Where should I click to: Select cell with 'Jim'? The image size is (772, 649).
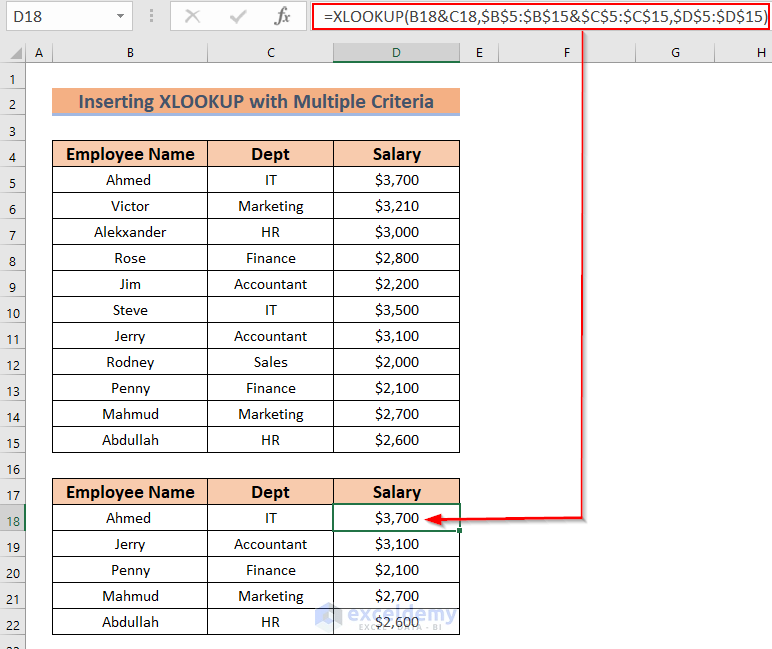click(x=130, y=284)
